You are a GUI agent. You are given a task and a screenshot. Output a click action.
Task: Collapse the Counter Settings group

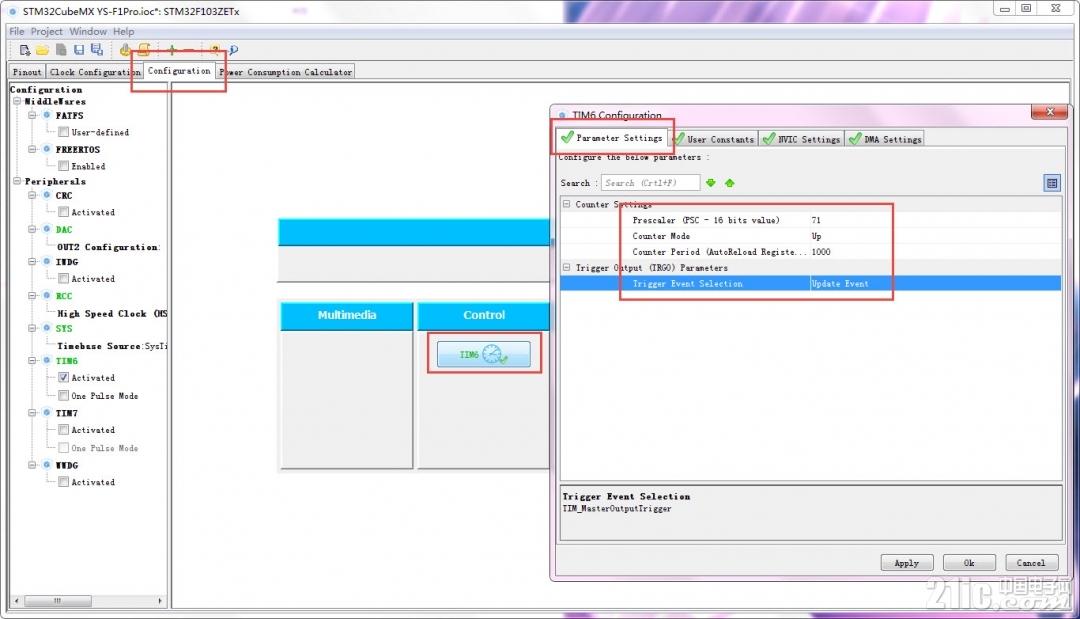tap(567, 204)
